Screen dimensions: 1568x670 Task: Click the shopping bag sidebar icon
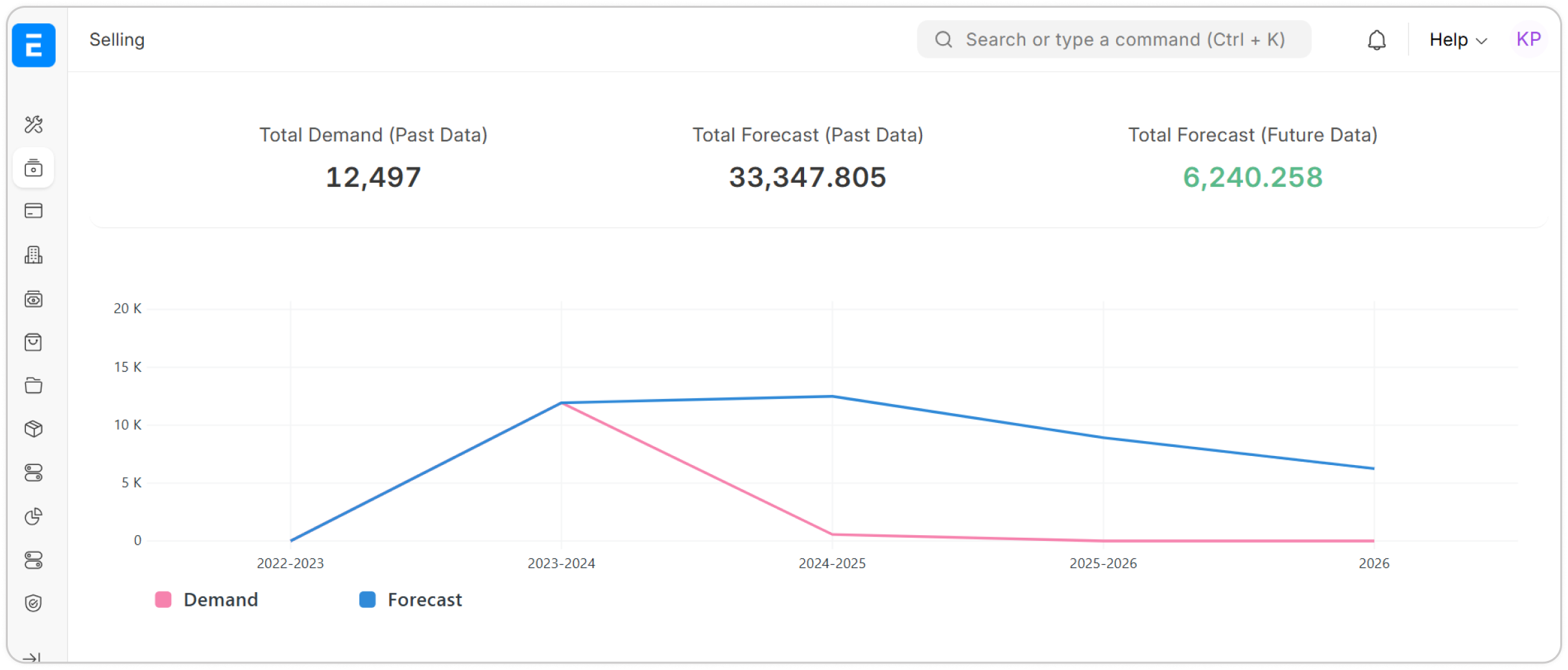34,342
